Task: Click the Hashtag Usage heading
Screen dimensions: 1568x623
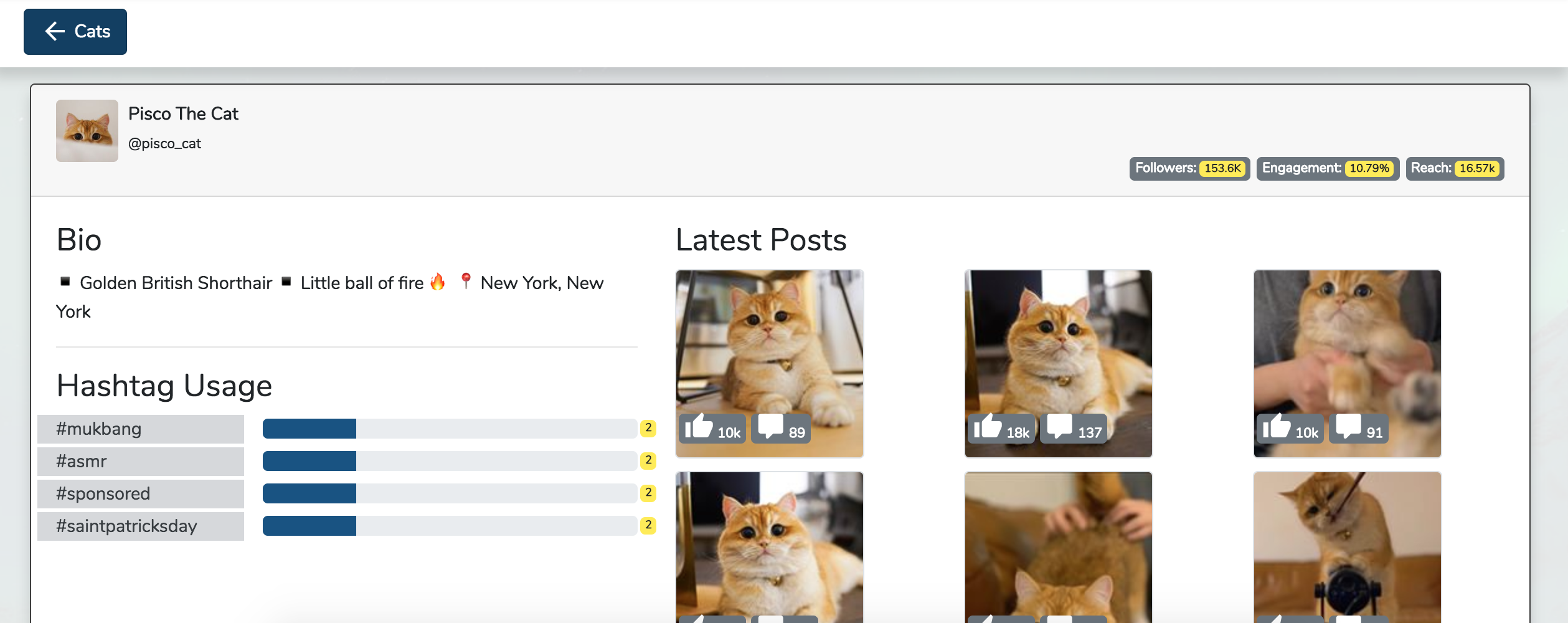Action: tap(164, 386)
